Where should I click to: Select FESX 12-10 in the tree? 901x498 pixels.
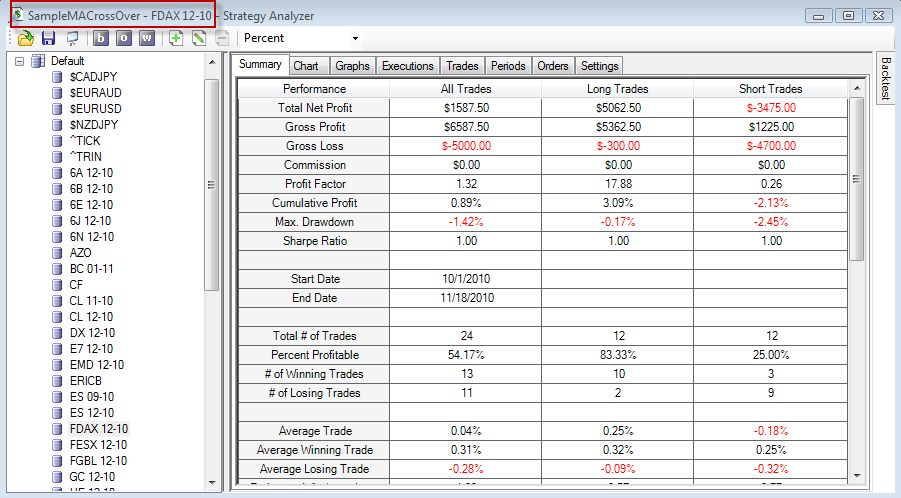click(x=98, y=445)
